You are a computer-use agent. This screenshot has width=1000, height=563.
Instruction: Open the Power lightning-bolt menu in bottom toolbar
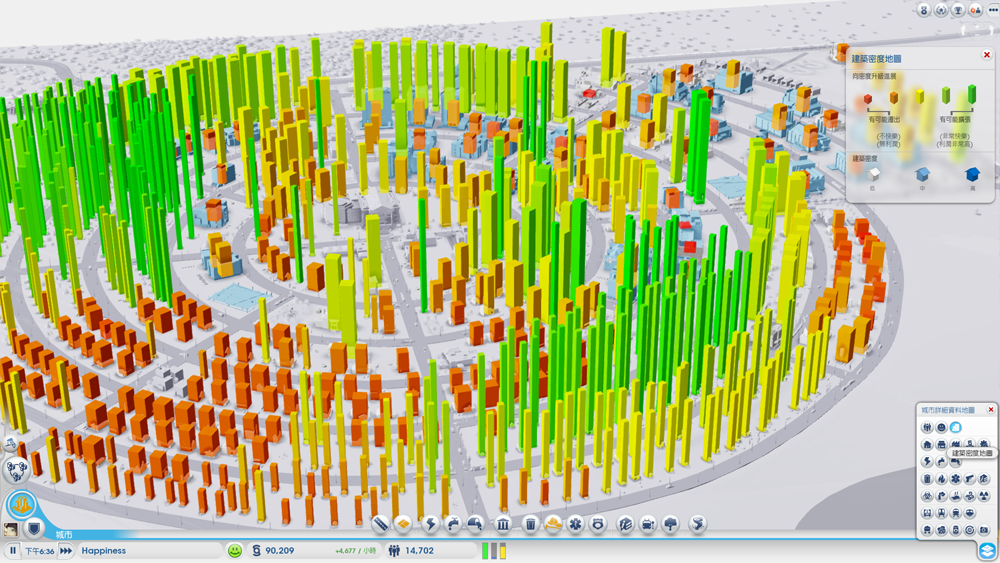pos(430,524)
